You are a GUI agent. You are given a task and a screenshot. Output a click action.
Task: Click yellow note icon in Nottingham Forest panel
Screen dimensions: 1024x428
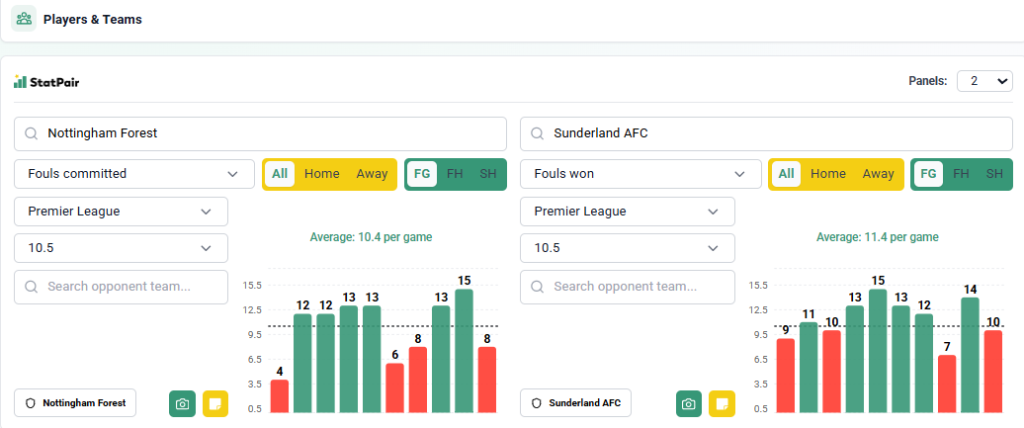tap(215, 403)
